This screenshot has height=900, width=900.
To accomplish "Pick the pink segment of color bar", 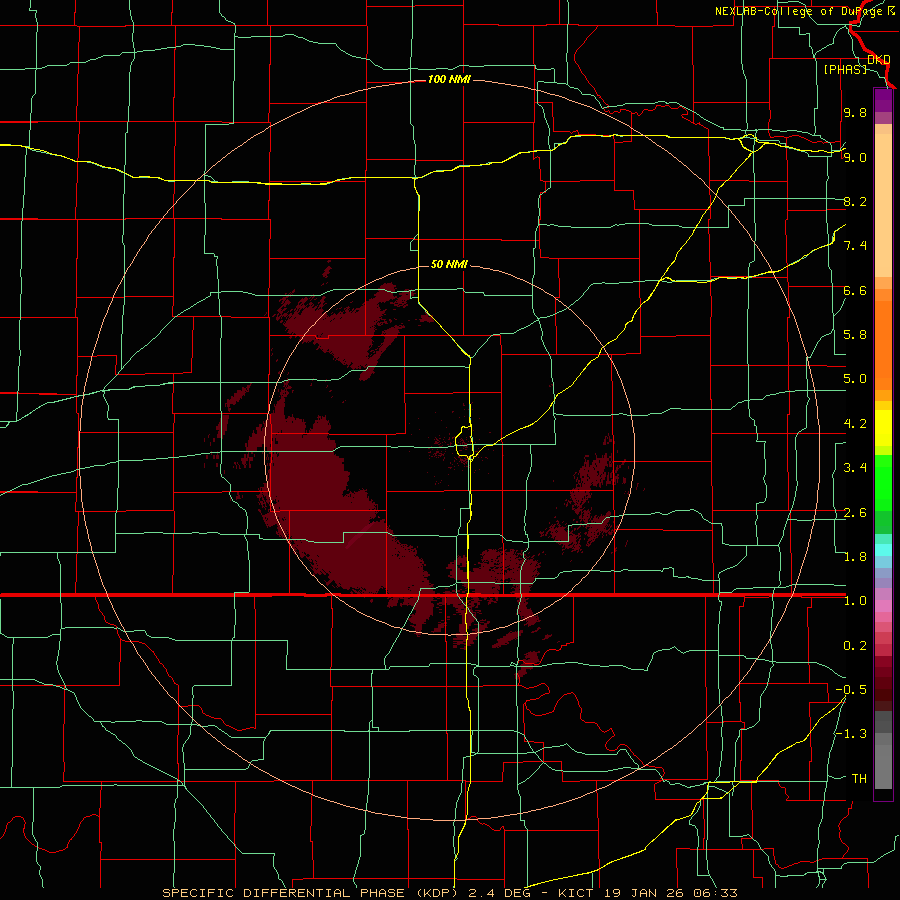I will click(883, 606).
